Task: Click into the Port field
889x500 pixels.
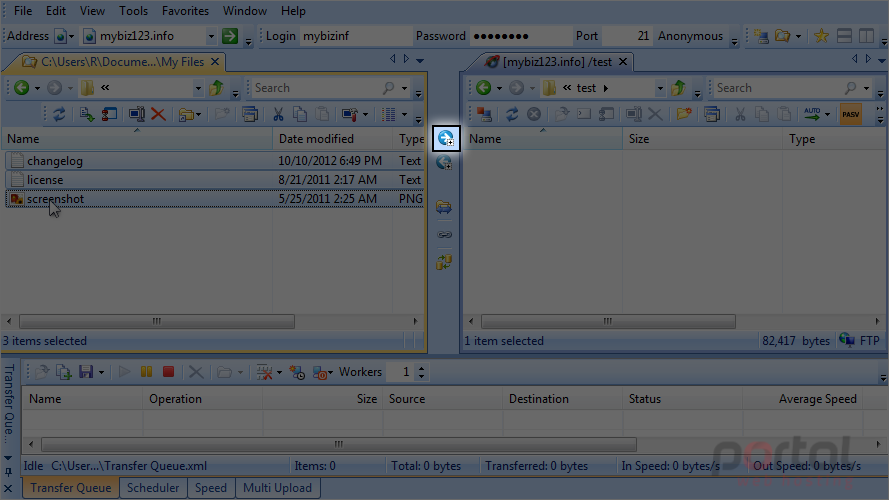Action: (627, 36)
